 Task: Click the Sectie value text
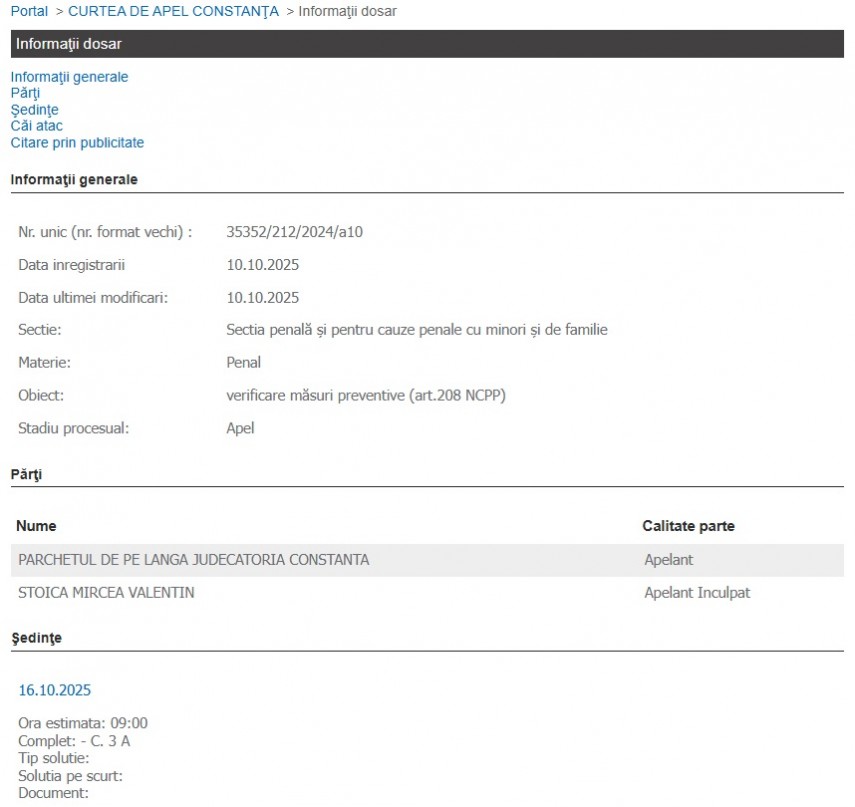[x=417, y=330]
